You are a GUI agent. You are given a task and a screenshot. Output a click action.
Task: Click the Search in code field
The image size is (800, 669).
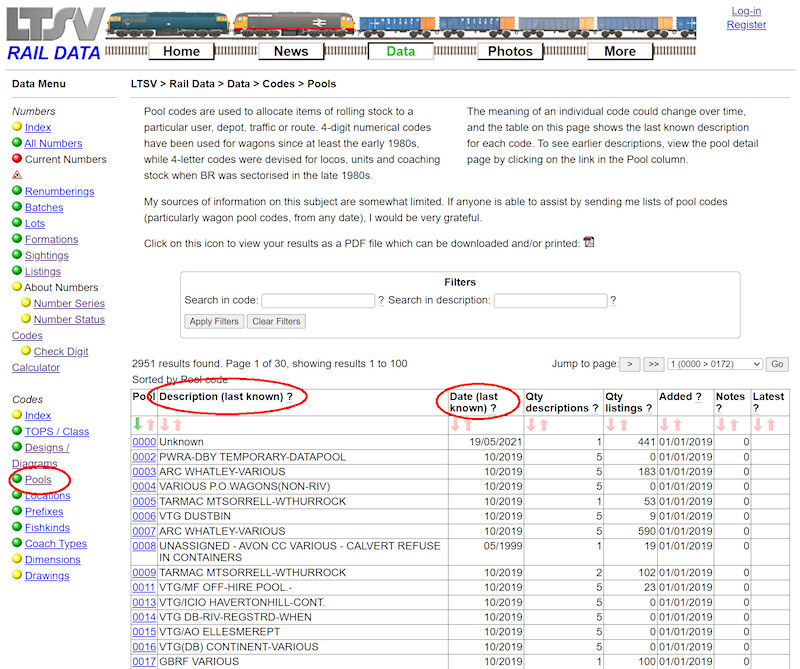(318, 300)
